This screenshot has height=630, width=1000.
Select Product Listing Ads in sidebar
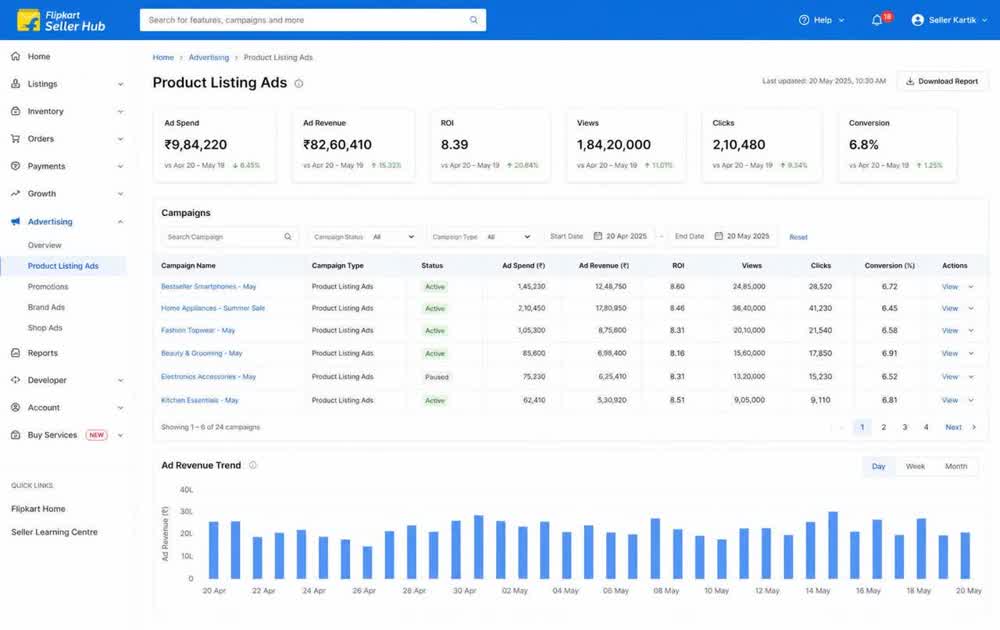tap(63, 266)
